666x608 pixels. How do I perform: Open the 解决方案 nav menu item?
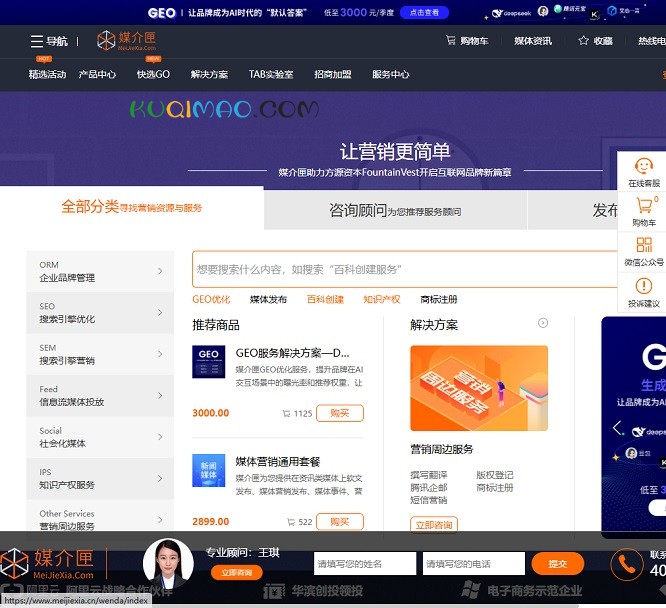(209, 74)
